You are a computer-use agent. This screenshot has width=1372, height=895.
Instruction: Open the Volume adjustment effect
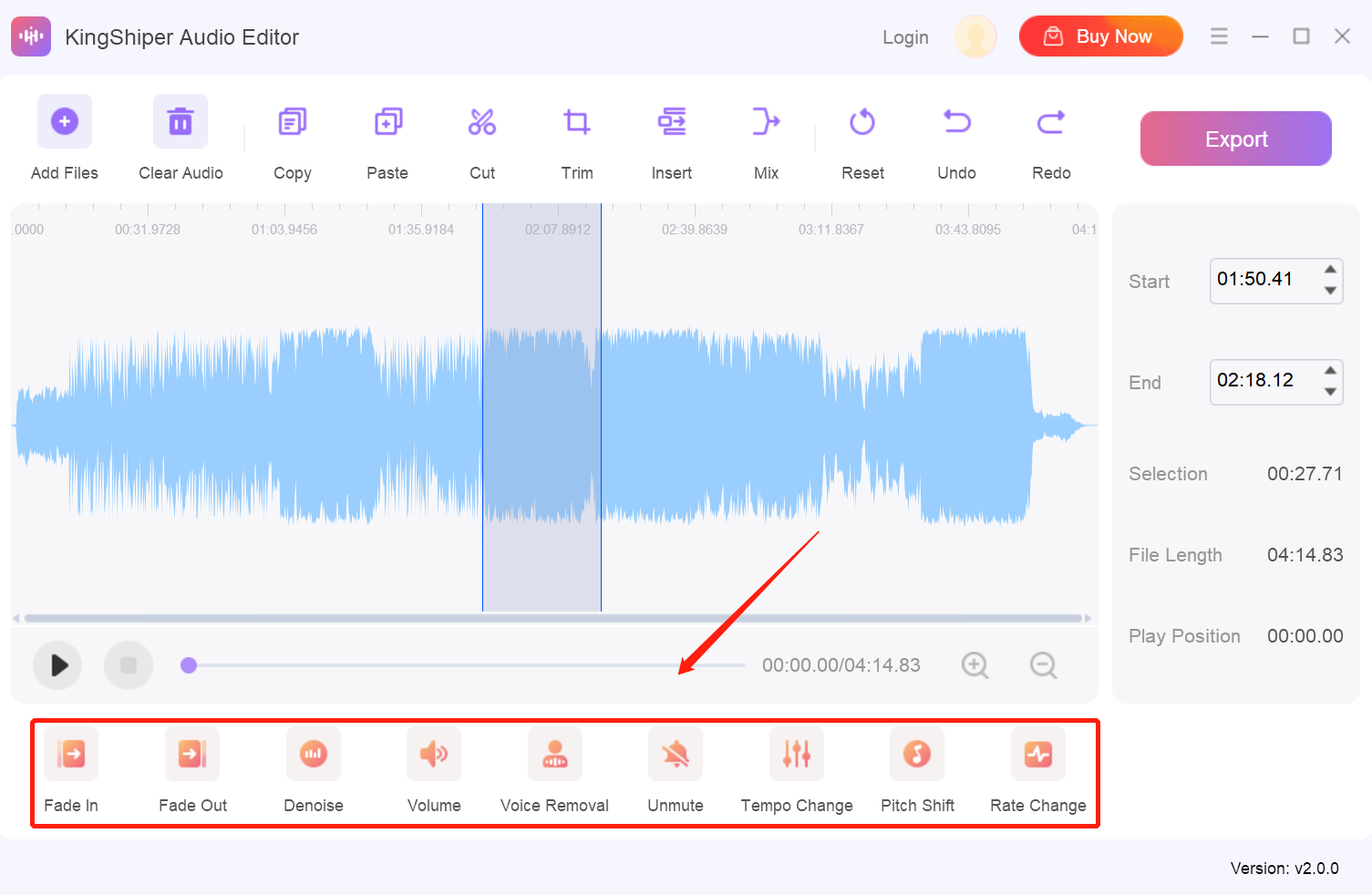coord(434,754)
